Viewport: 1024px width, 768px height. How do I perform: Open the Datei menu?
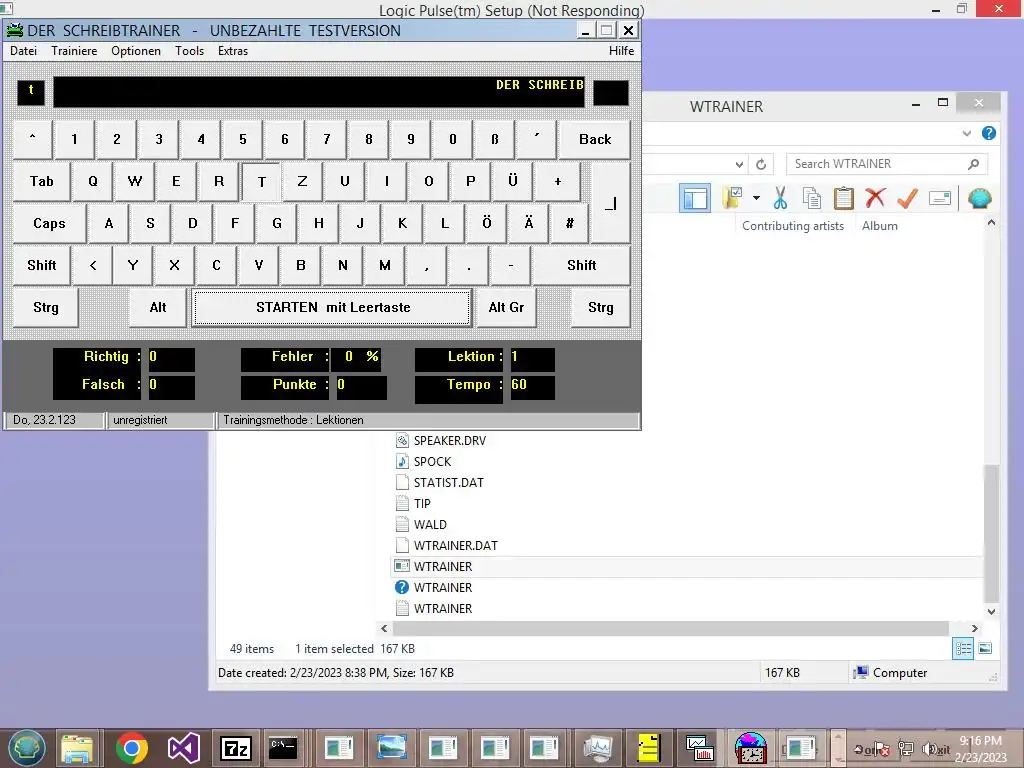(x=24, y=51)
